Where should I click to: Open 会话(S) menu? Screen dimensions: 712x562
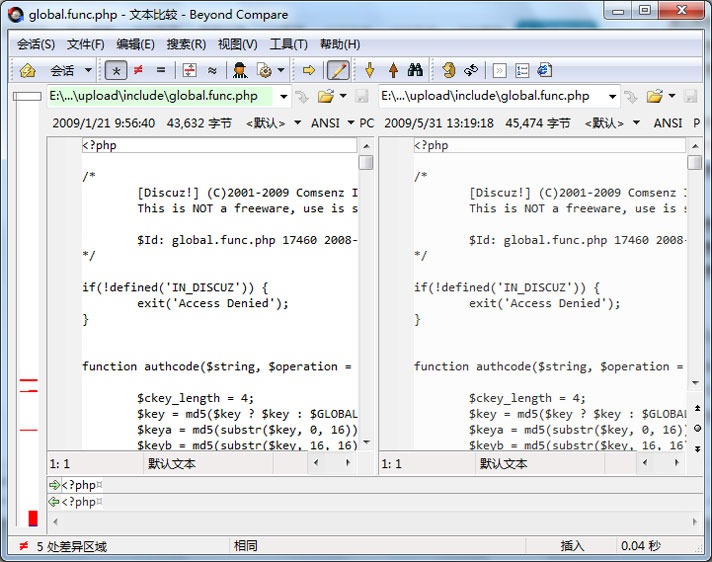pos(36,44)
